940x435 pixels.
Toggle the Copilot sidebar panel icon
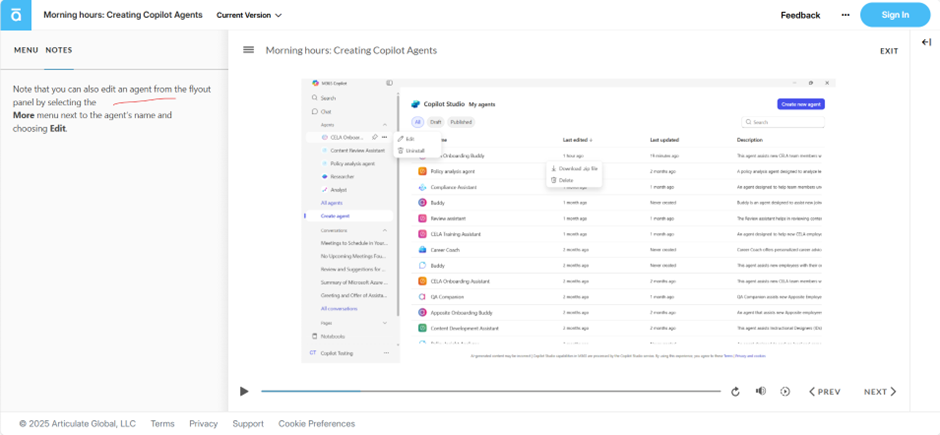pos(390,83)
